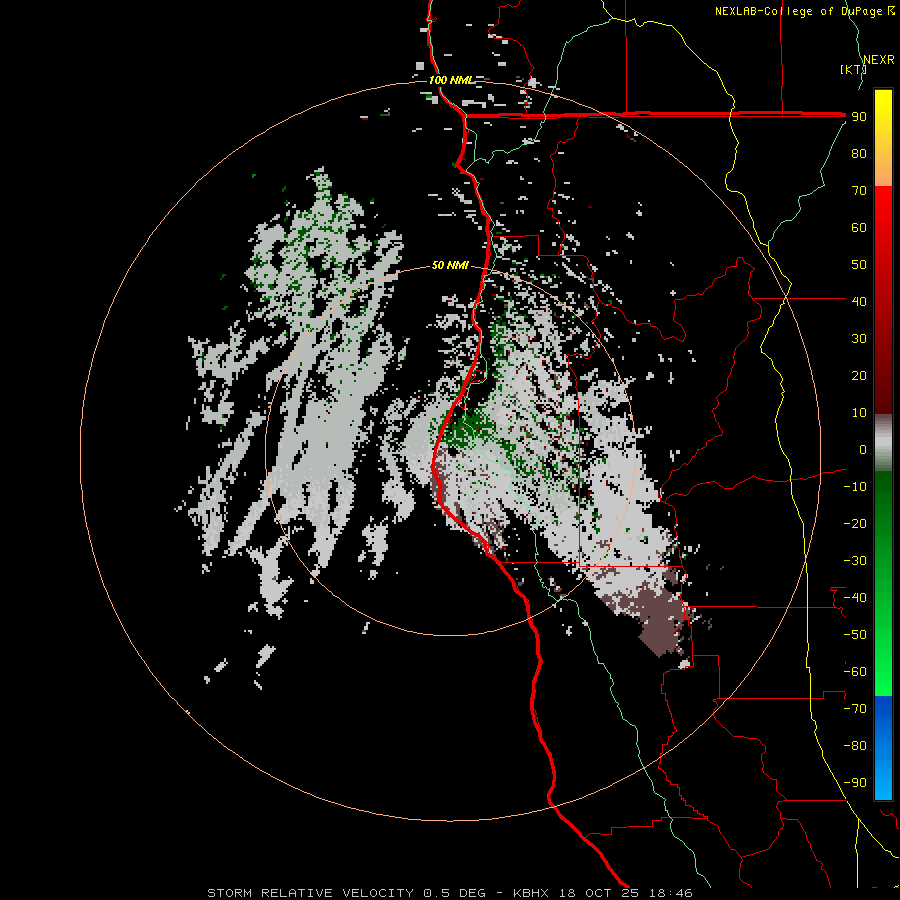Click the 90 value on the velocity scale
Screen dimensions: 900x900
coord(859,117)
